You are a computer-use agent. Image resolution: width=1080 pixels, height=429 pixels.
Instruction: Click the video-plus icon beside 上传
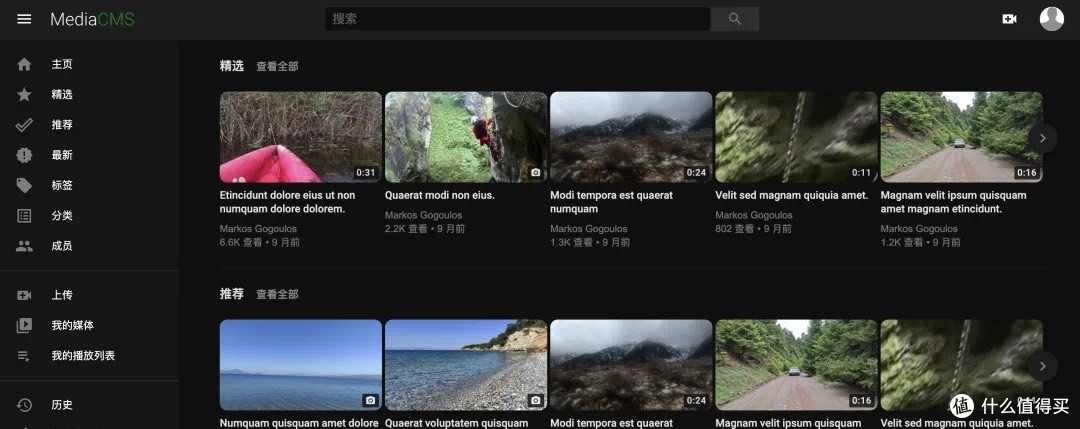coord(24,295)
